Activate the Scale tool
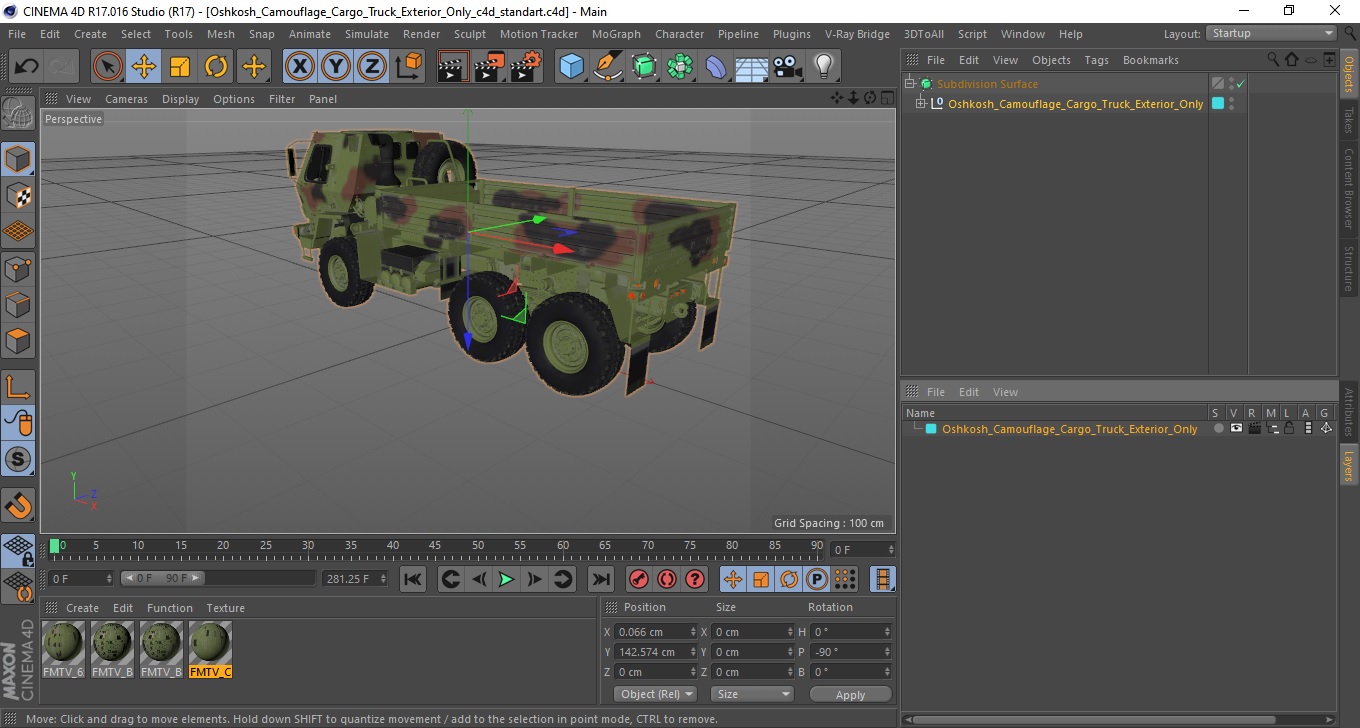The width and height of the screenshot is (1360, 728). tap(180, 67)
